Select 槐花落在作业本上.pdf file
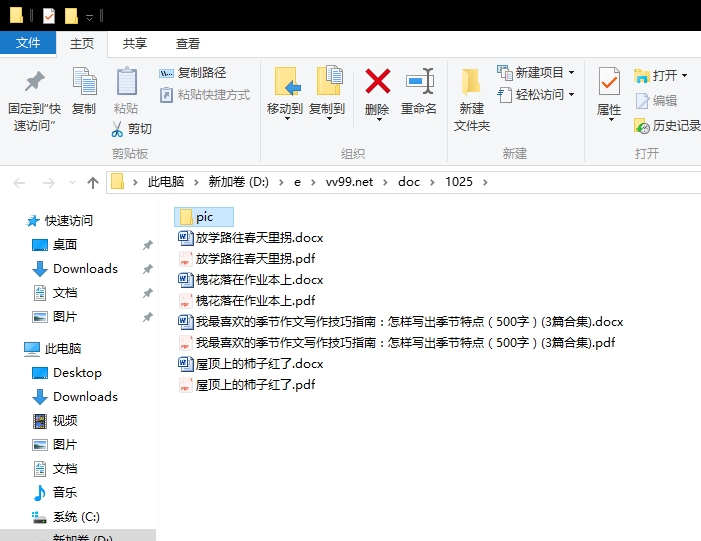The height and width of the screenshot is (541, 701). (x=247, y=301)
